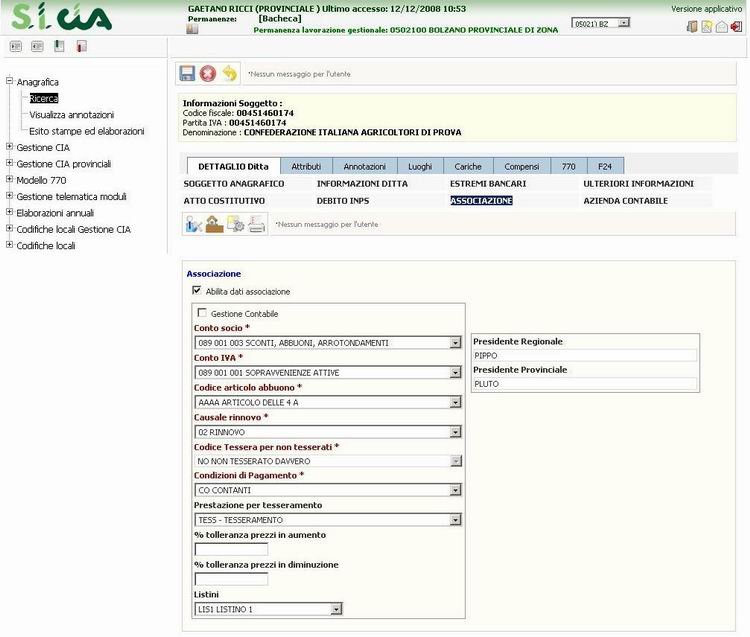Open Visualizza annotazioni tree item
The height and width of the screenshot is (637, 750).
pyautogui.click(x=71, y=115)
